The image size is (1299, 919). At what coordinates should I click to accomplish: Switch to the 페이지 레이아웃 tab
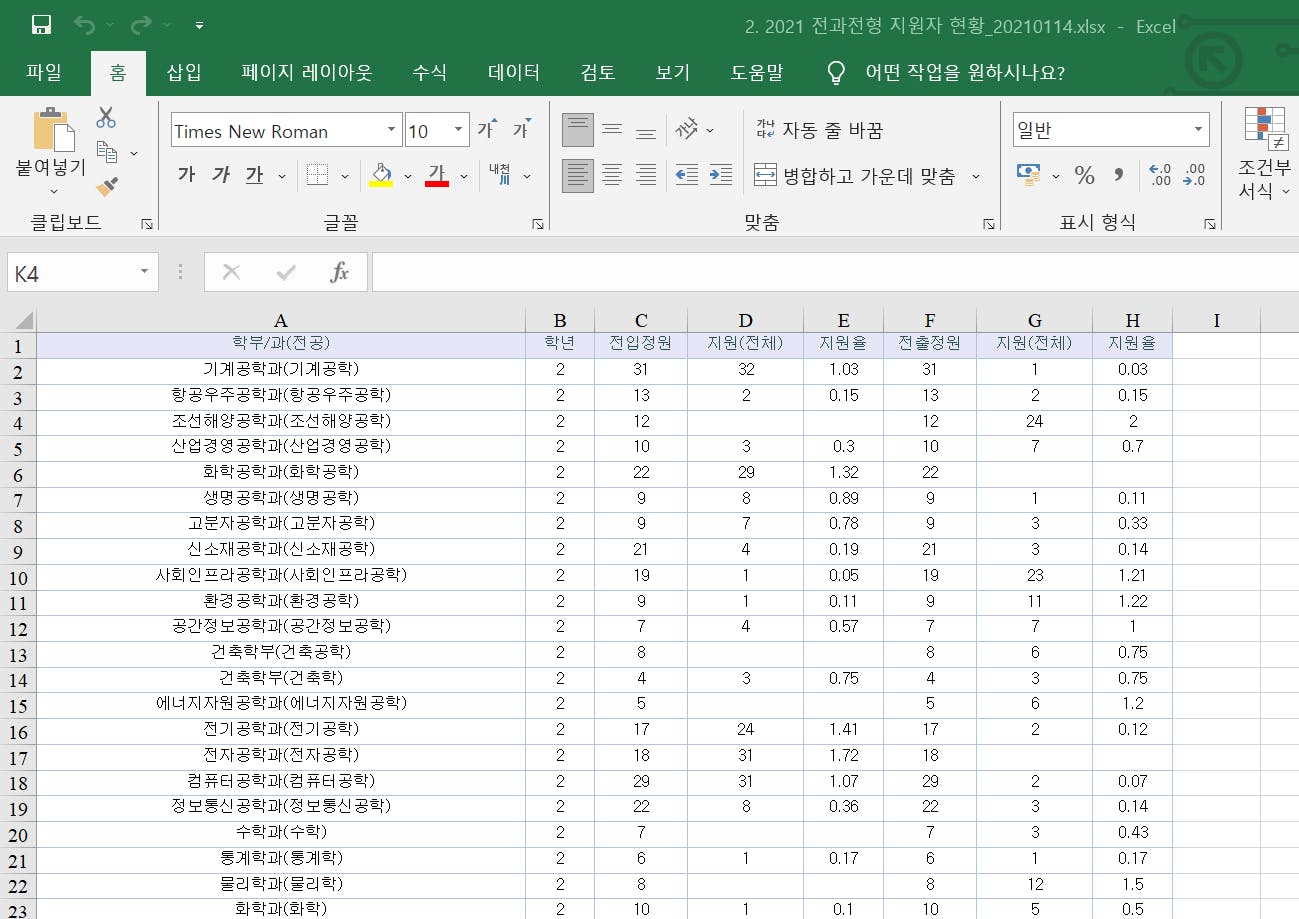tap(307, 72)
